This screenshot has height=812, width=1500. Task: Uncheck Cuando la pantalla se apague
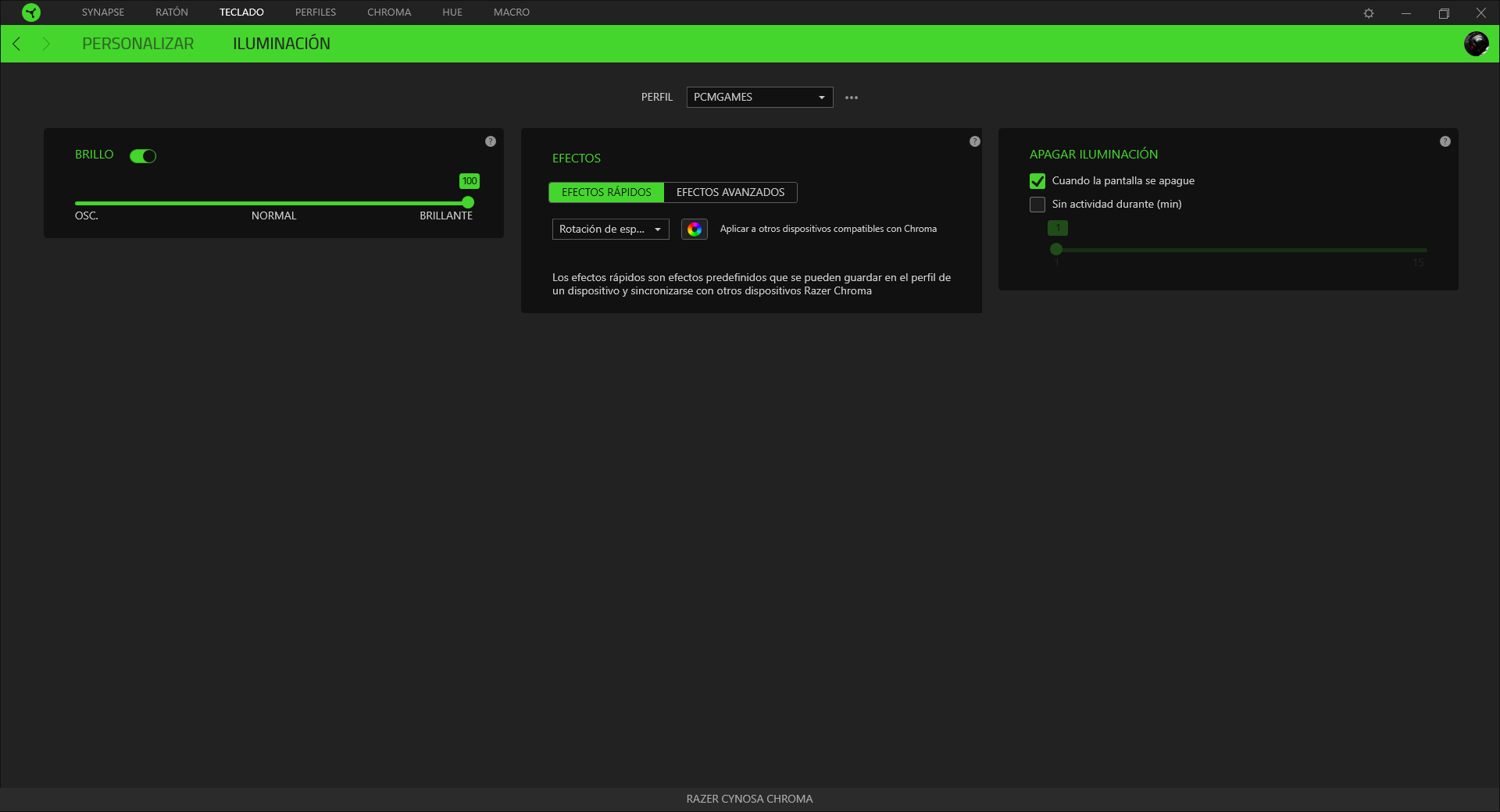tap(1037, 181)
